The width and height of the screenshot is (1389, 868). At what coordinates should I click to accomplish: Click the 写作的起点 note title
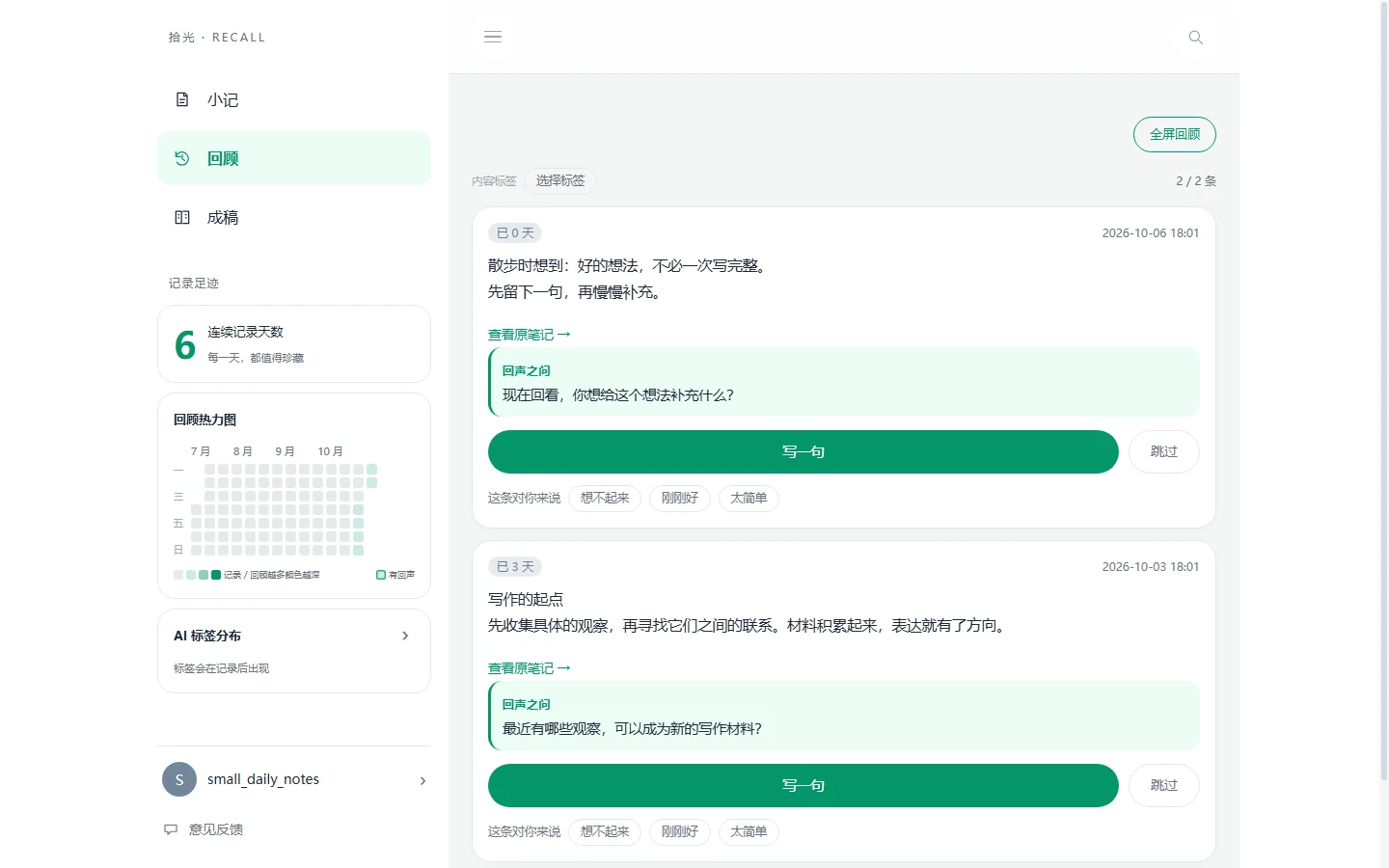pyautogui.click(x=526, y=599)
